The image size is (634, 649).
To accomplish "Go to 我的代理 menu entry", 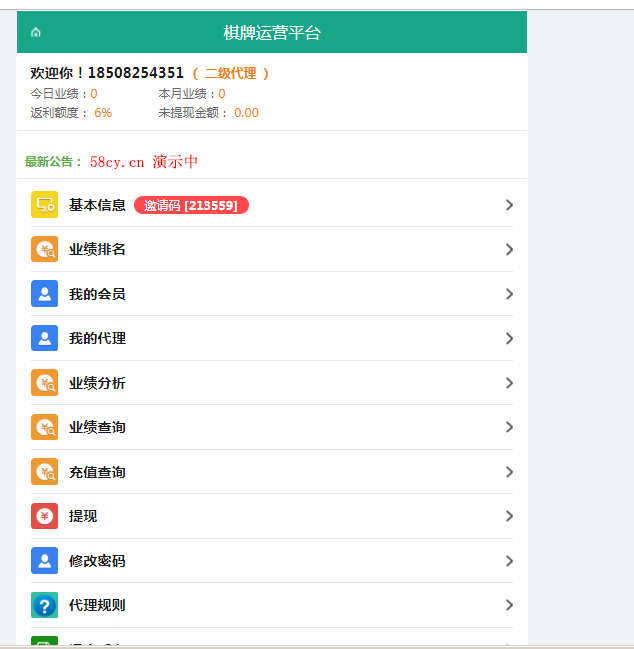I will (x=272, y=338).
